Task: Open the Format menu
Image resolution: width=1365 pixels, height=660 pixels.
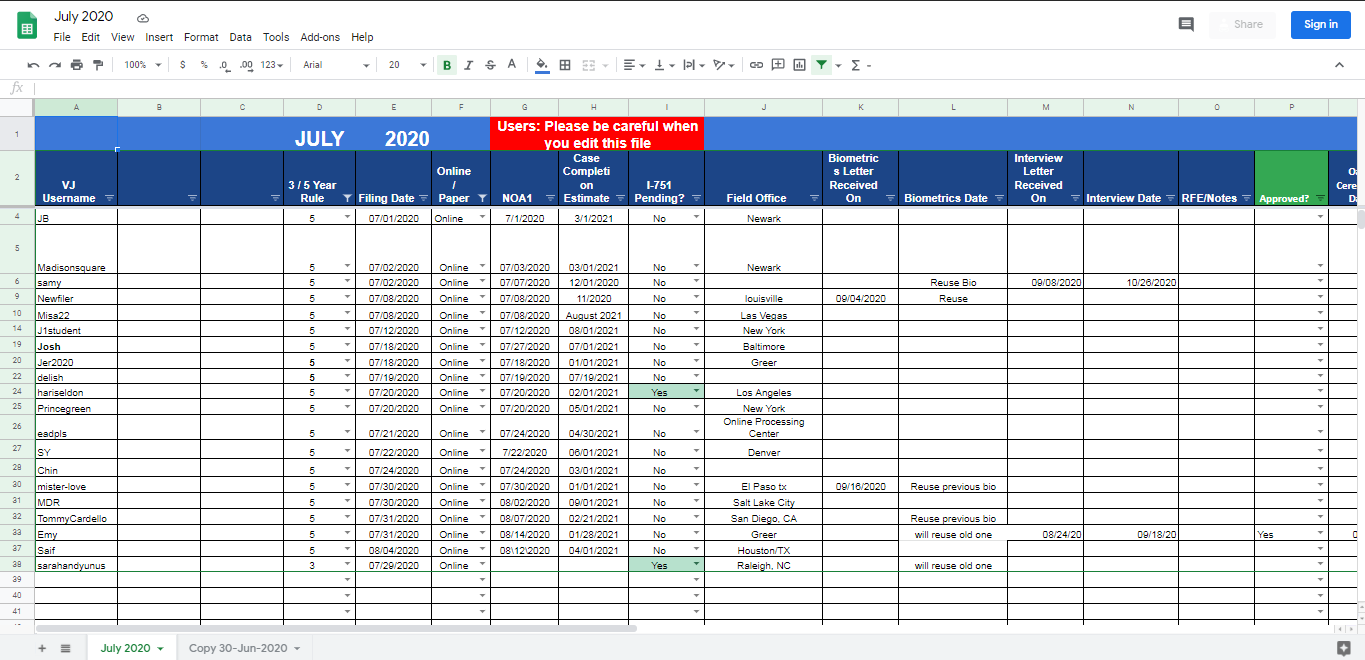Action: tap(201, 37)
